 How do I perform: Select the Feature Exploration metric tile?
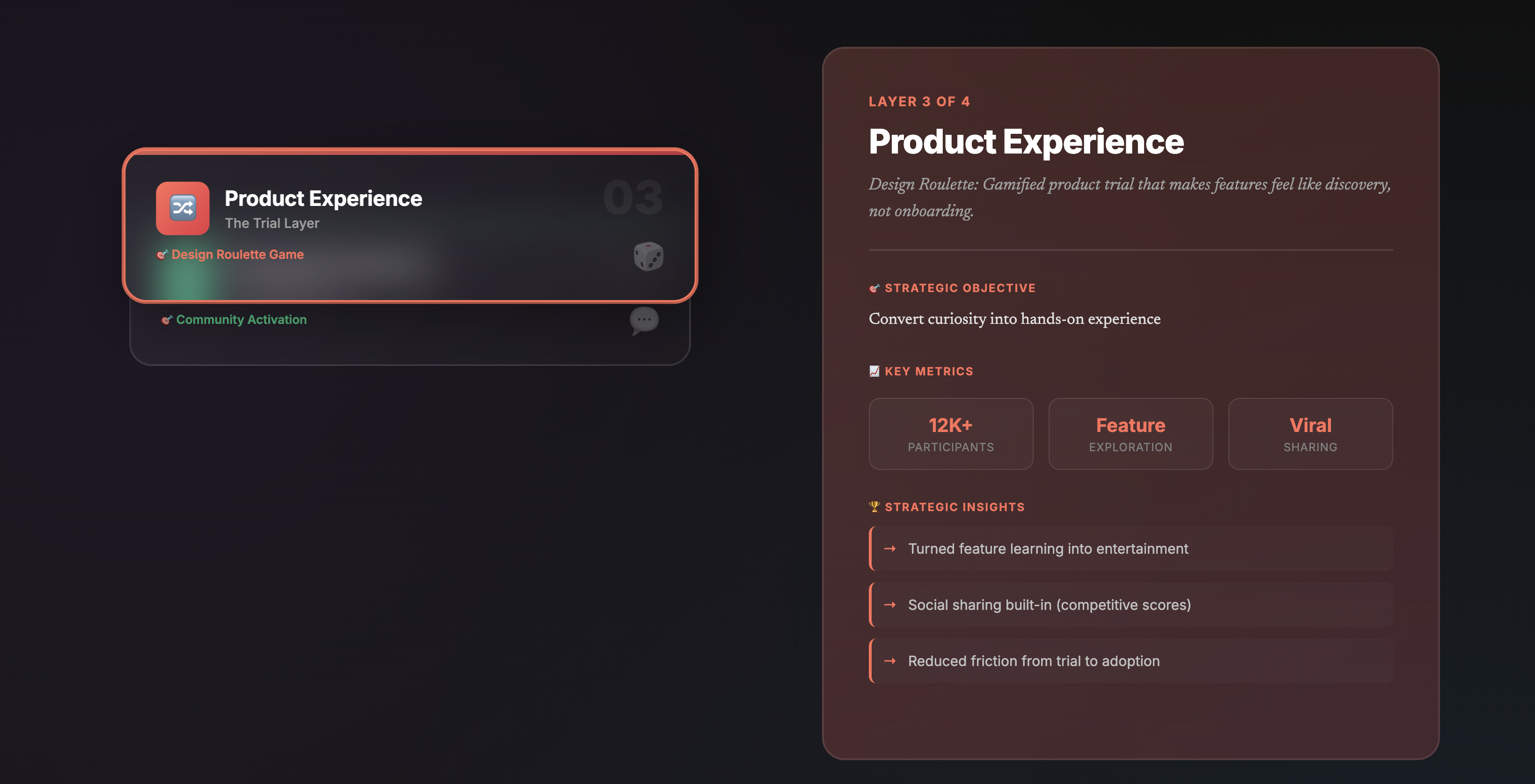(1131, 434)
